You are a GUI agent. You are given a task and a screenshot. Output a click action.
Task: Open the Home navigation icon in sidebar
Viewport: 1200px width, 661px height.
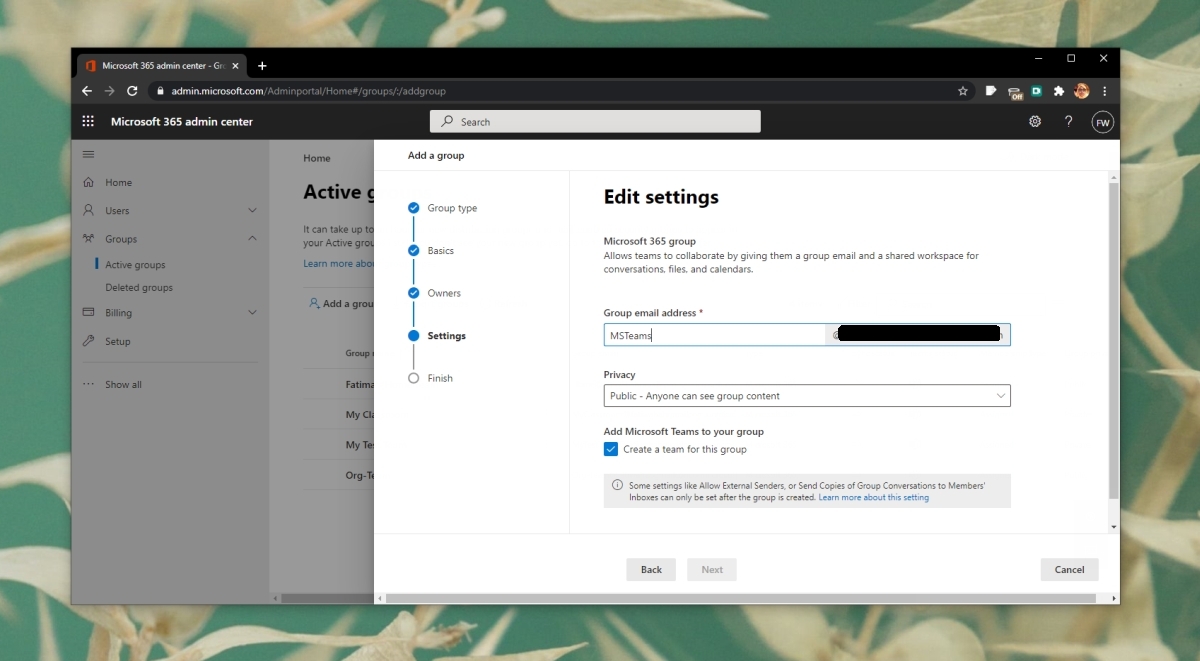point(91,182)
